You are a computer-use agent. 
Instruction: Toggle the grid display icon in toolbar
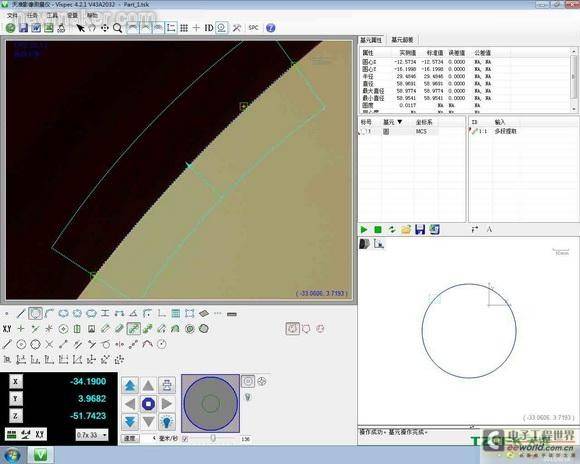184,28
